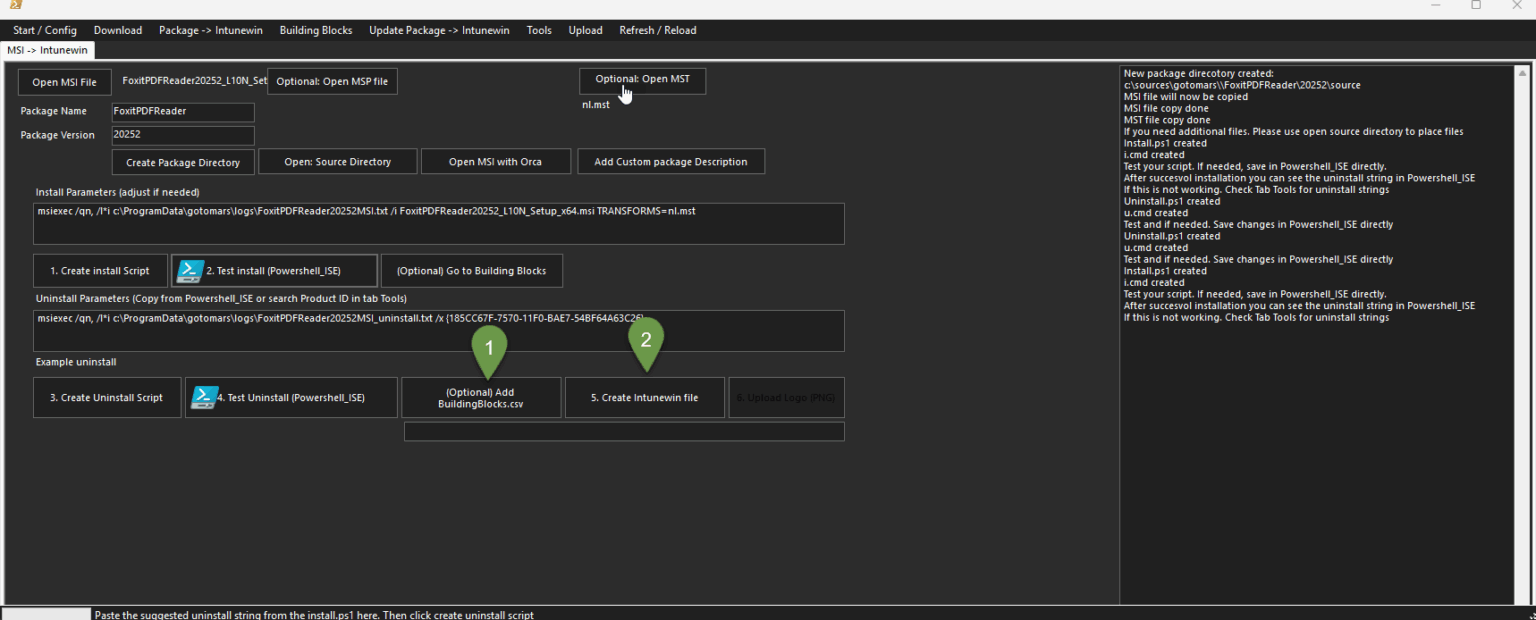Open the source directory
The width and height of the screenshot is (1536, 620).
[337, 161]
